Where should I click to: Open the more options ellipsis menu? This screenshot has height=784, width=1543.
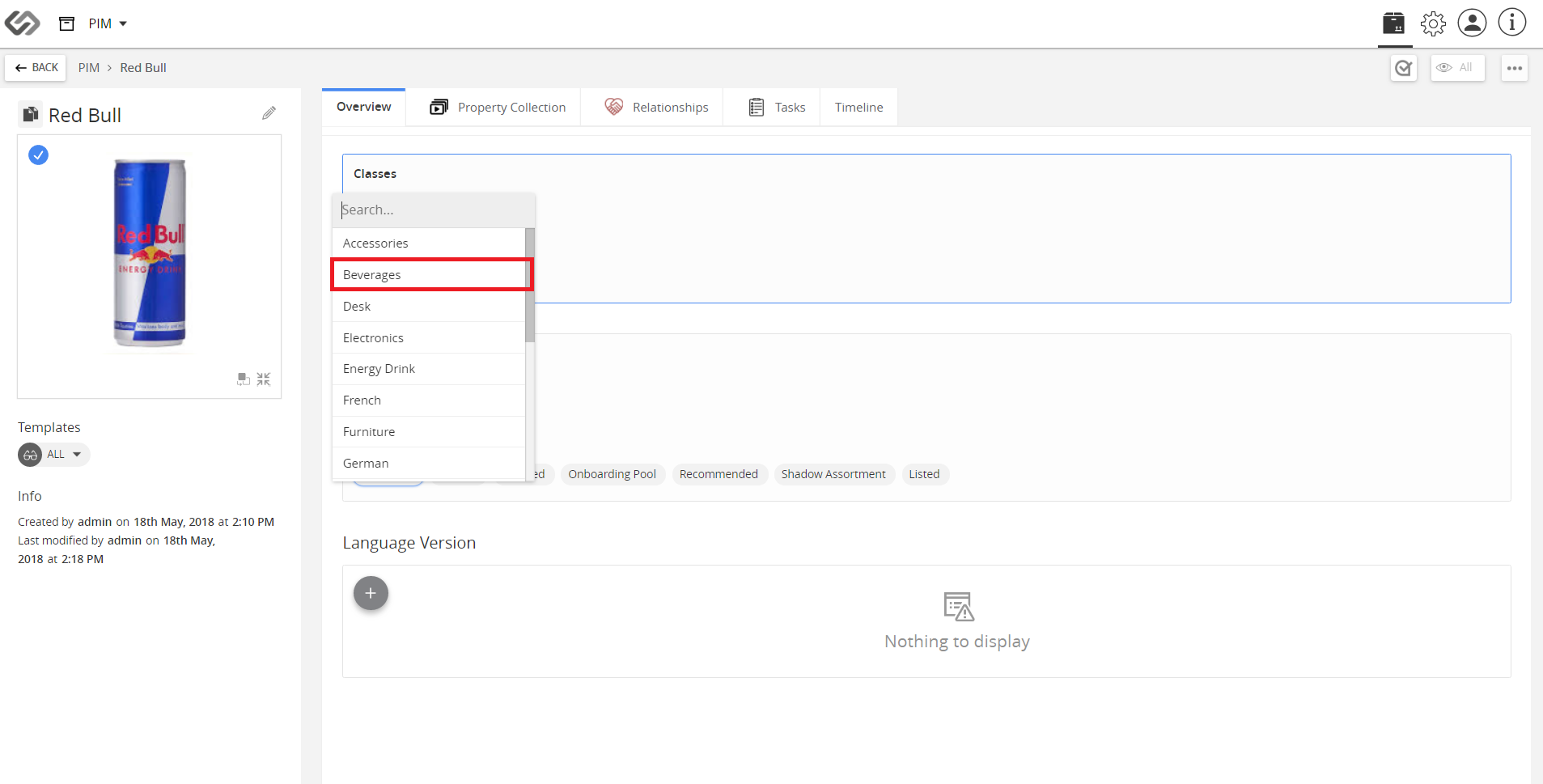pyautogui.click(x=1515, y=68)
